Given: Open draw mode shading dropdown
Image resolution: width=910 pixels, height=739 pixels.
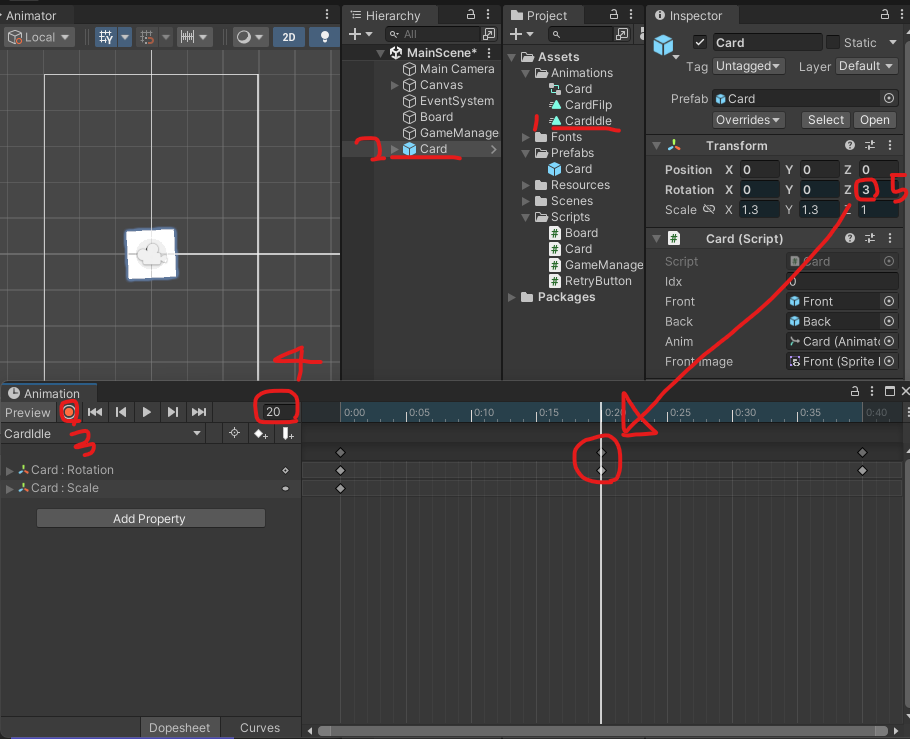Looking at the screenshot, I should (x=250, y=37).
